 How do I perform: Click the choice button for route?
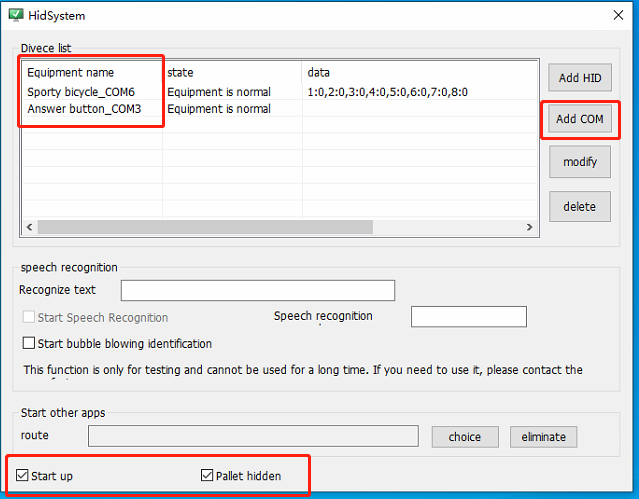click(464, 437)
